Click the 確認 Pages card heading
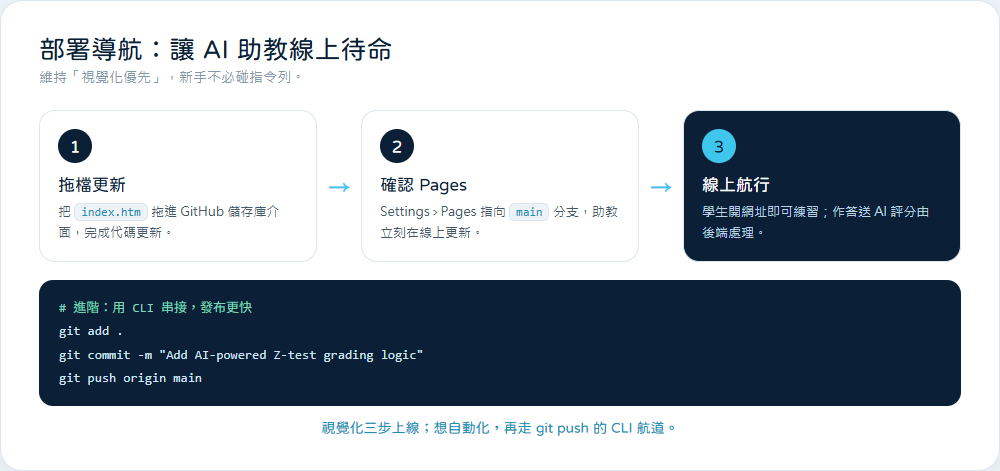1000x471 pixels. [423, 185]
